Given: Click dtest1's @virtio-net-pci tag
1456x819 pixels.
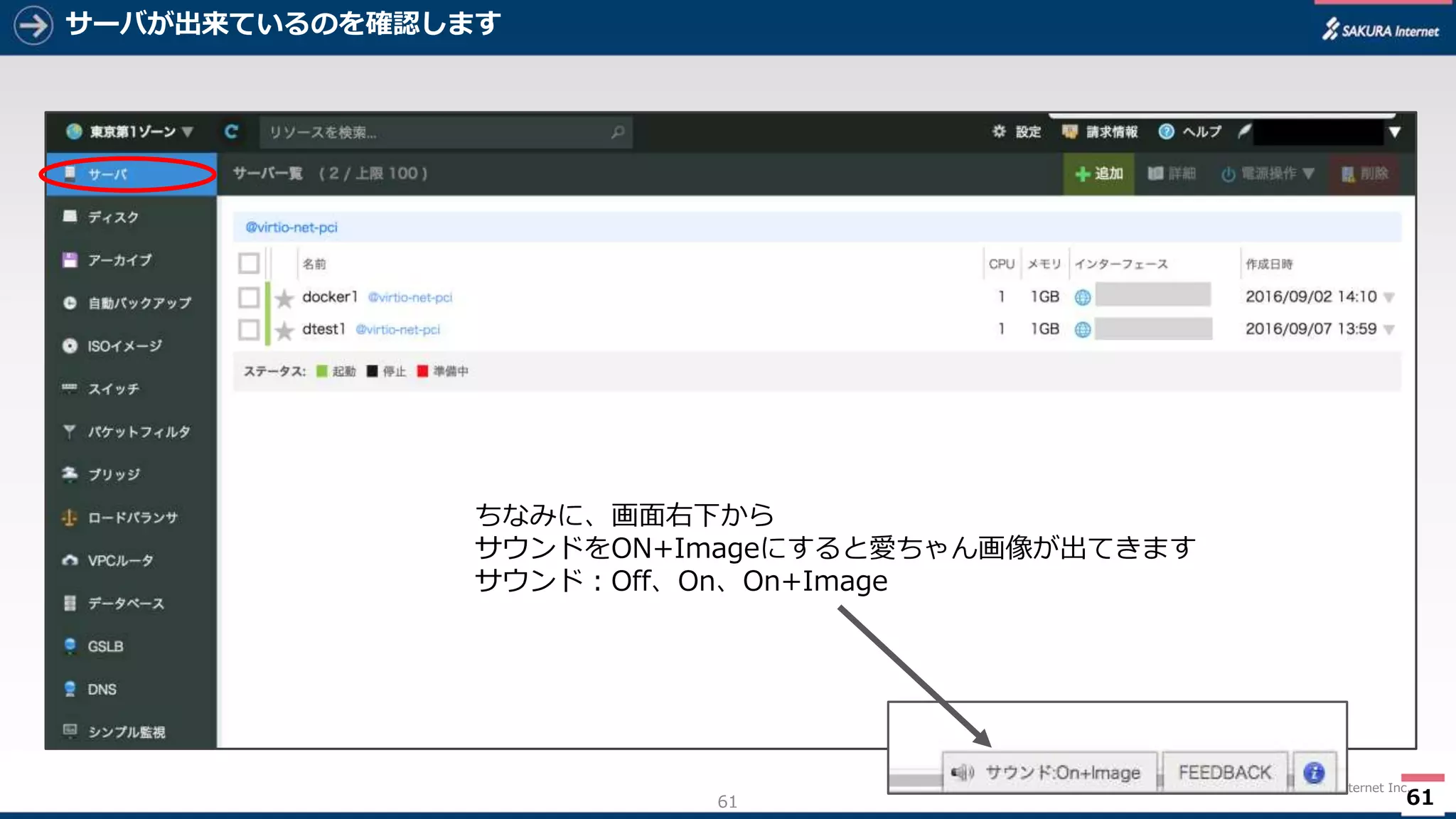Looking at the screenshot, I should pos(397,329).
